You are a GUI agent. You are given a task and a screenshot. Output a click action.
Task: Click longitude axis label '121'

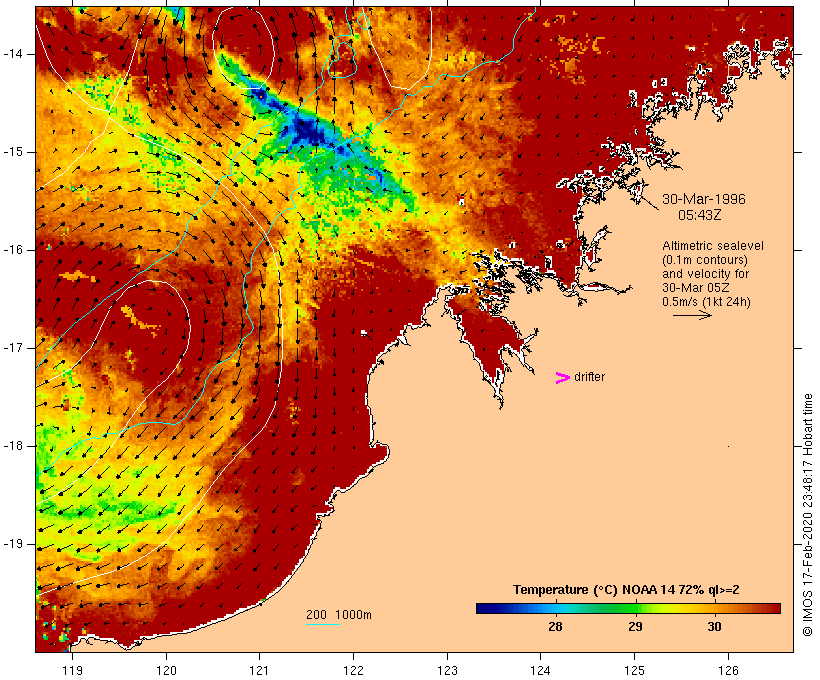pos(259,670)
